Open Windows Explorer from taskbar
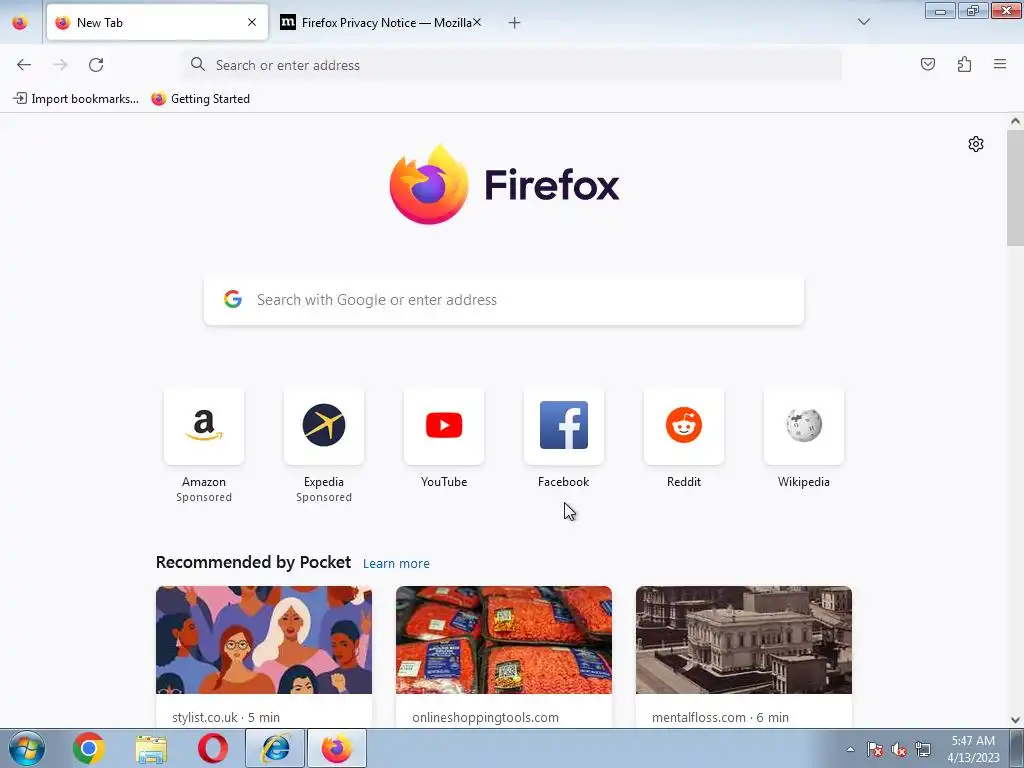Image resolution: width=1024 pixels, height=768 pixels. click(x=151, y=748)
